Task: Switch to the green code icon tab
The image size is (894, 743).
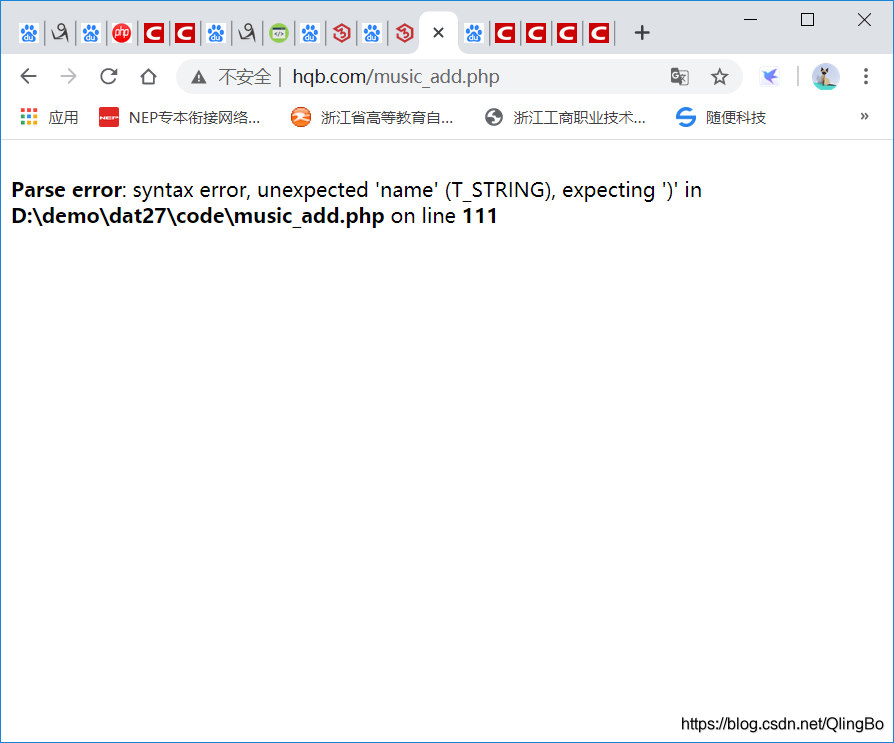Action: (x=279, y=33)
